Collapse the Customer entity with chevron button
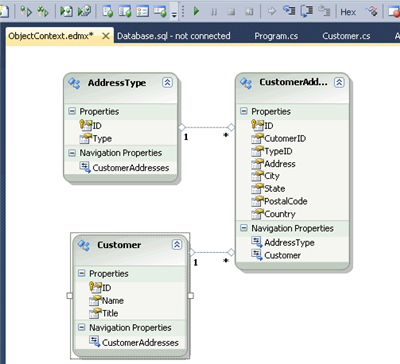 (177, 244)
